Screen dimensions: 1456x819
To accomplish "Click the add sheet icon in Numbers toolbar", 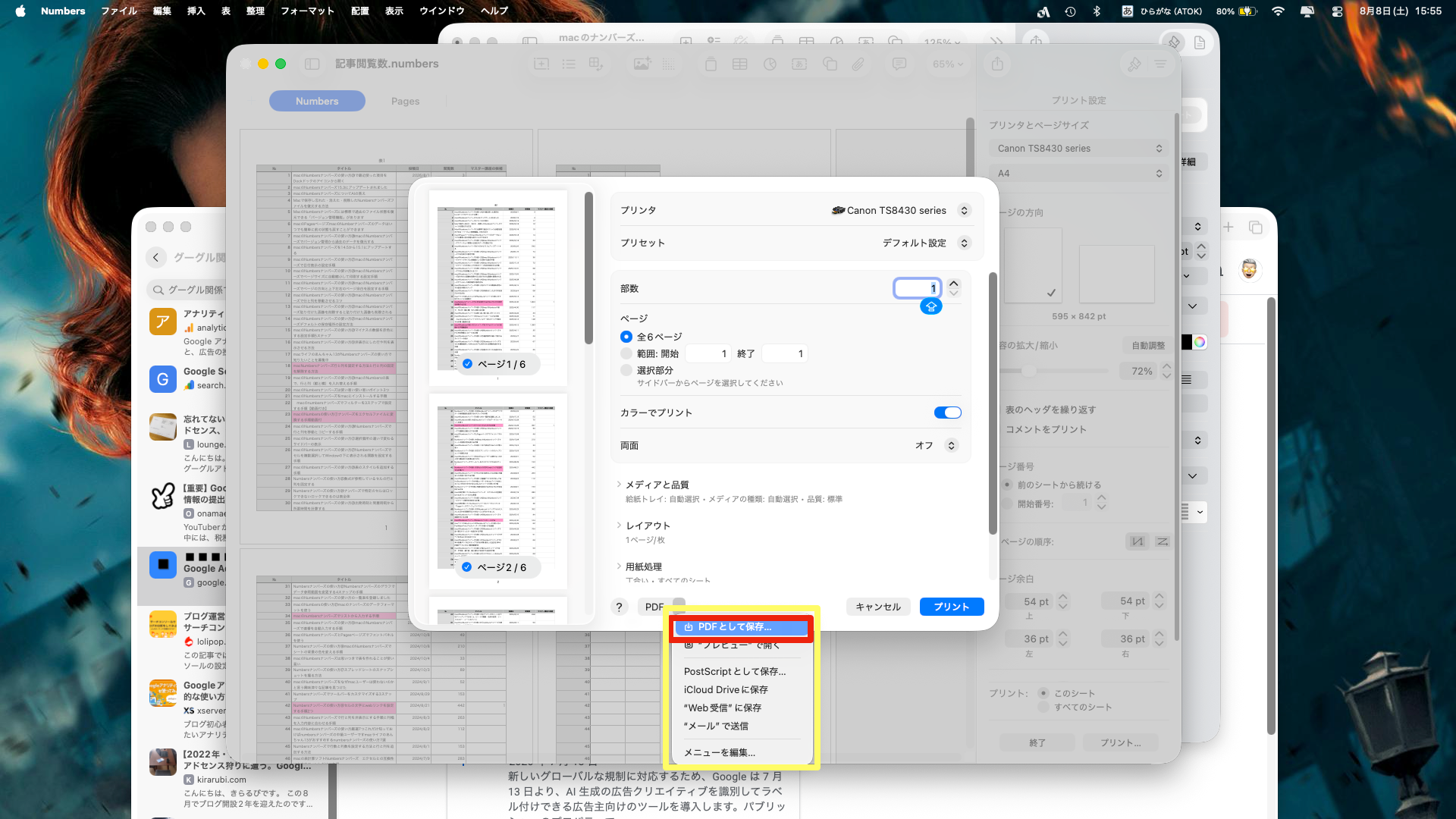I will (541, 64).
